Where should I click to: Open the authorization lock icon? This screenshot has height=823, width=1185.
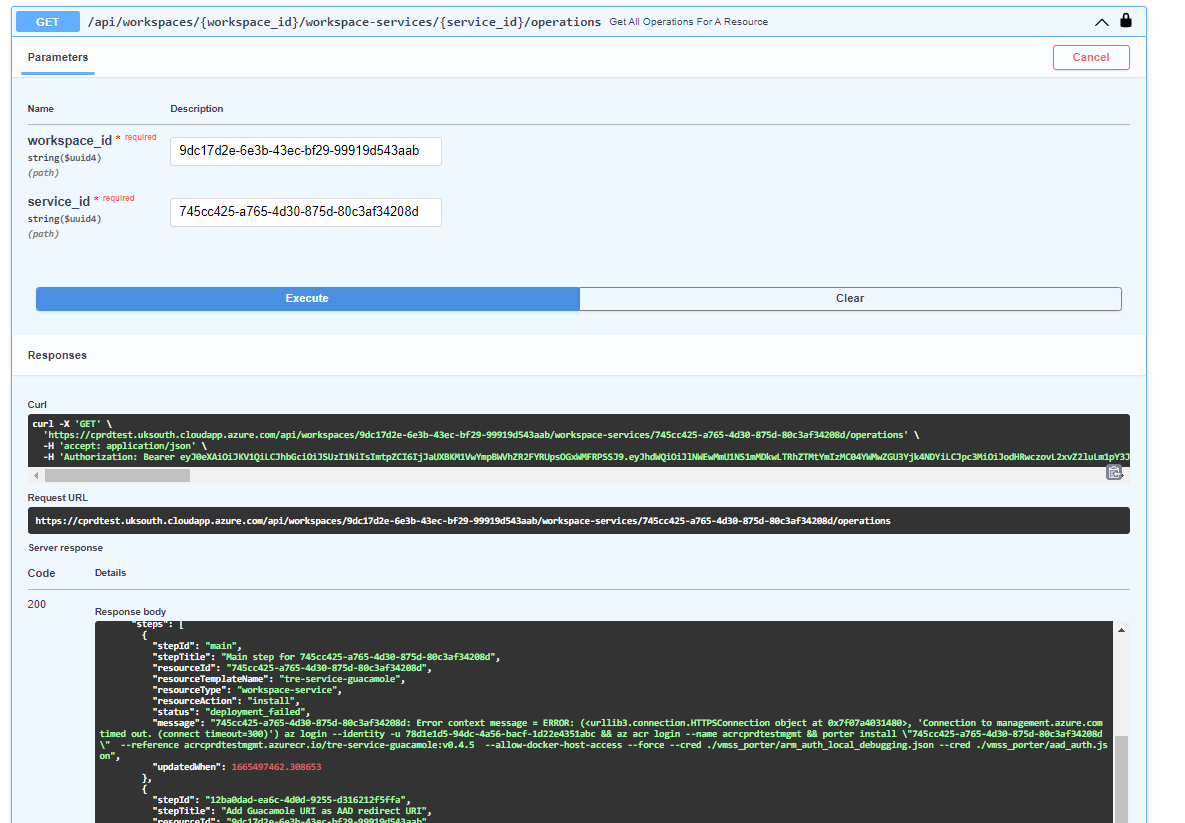click(1125, 21)
